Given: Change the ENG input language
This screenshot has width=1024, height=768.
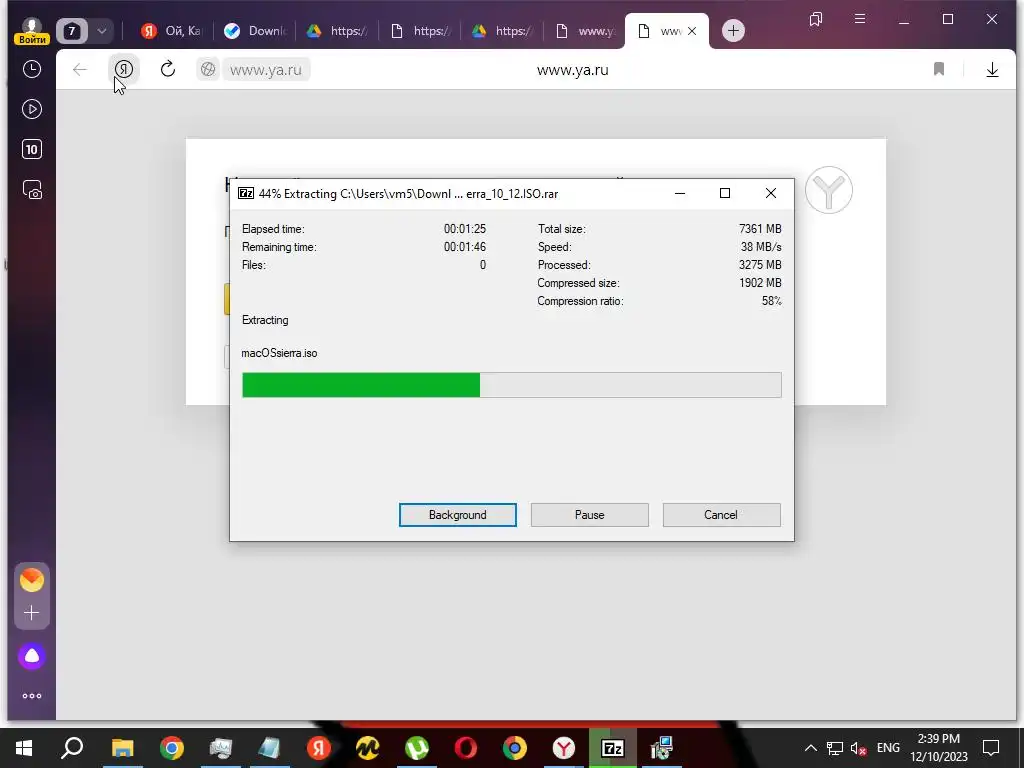Looking at the screenshot, I should (x=888, y=748).
